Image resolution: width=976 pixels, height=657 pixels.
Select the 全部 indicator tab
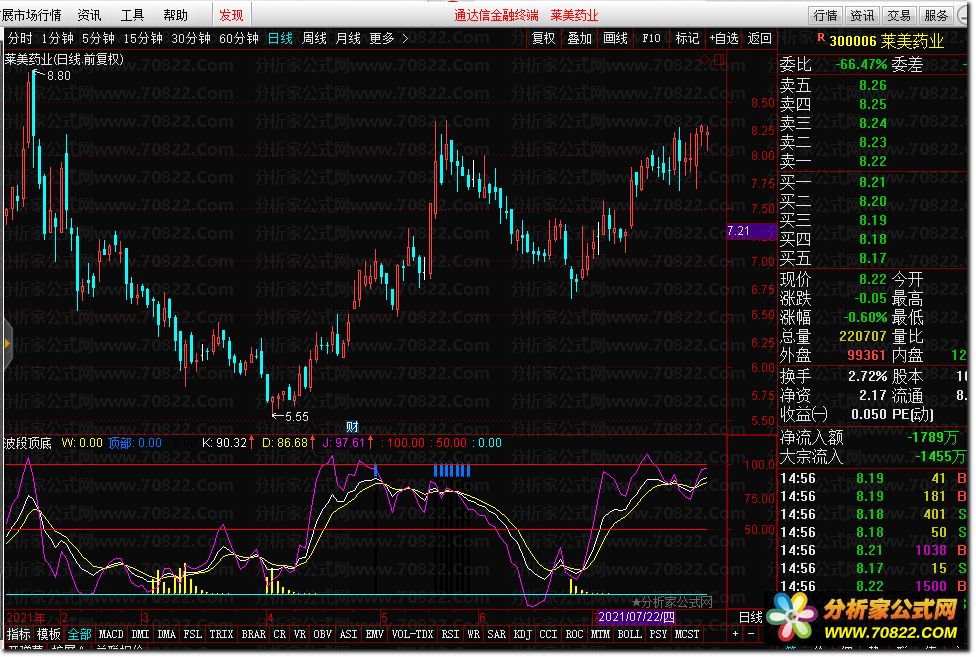point(80,634)
